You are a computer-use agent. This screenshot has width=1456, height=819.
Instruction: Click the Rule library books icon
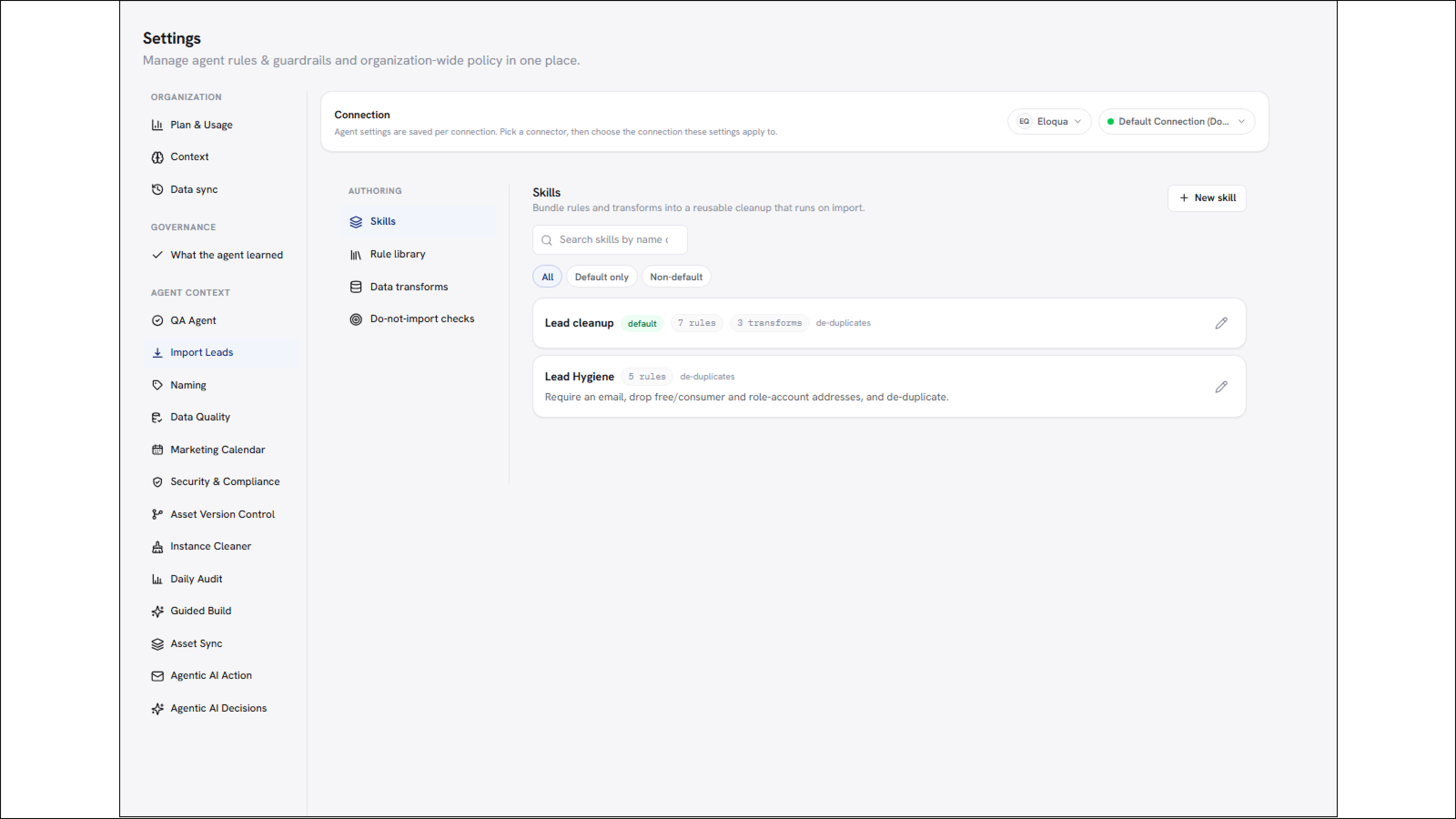point(355,255)
